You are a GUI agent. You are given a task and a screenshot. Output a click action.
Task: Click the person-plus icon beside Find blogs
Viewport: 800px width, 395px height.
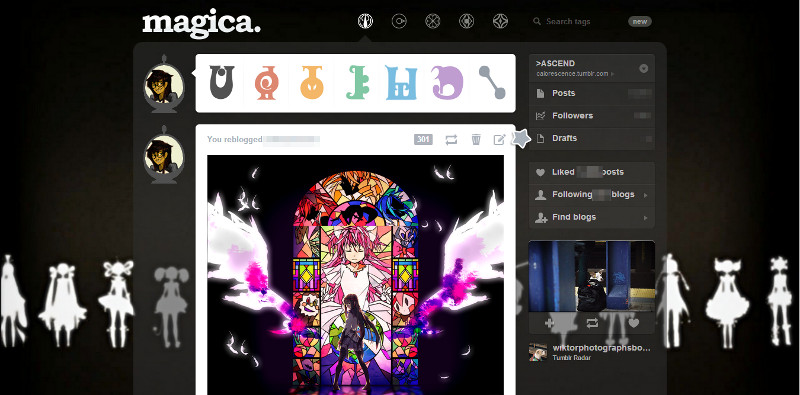pyautogui.click(x=541, y=218)
